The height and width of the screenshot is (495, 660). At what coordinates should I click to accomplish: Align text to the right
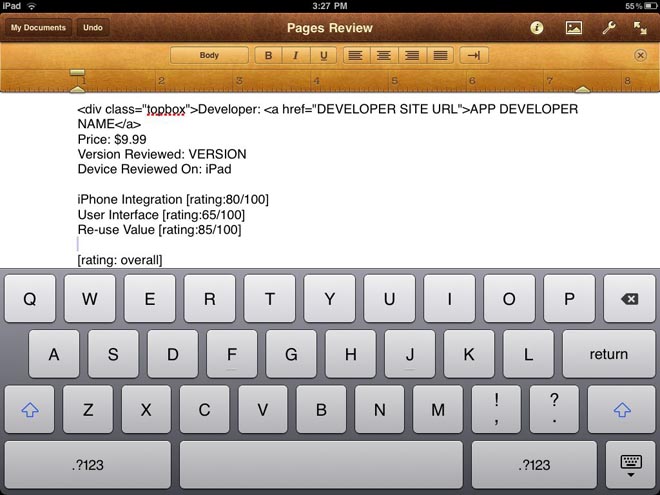coord(410,56)
